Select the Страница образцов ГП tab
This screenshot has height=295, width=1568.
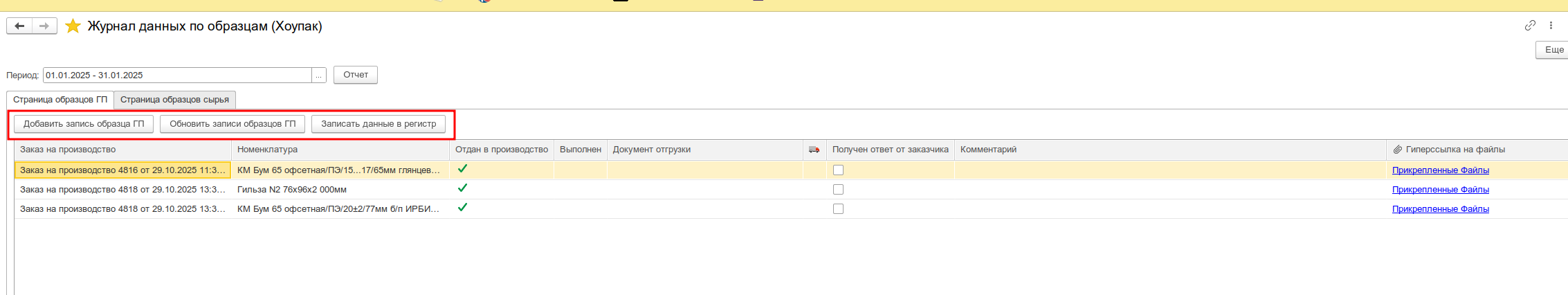(x=60, y=100)
